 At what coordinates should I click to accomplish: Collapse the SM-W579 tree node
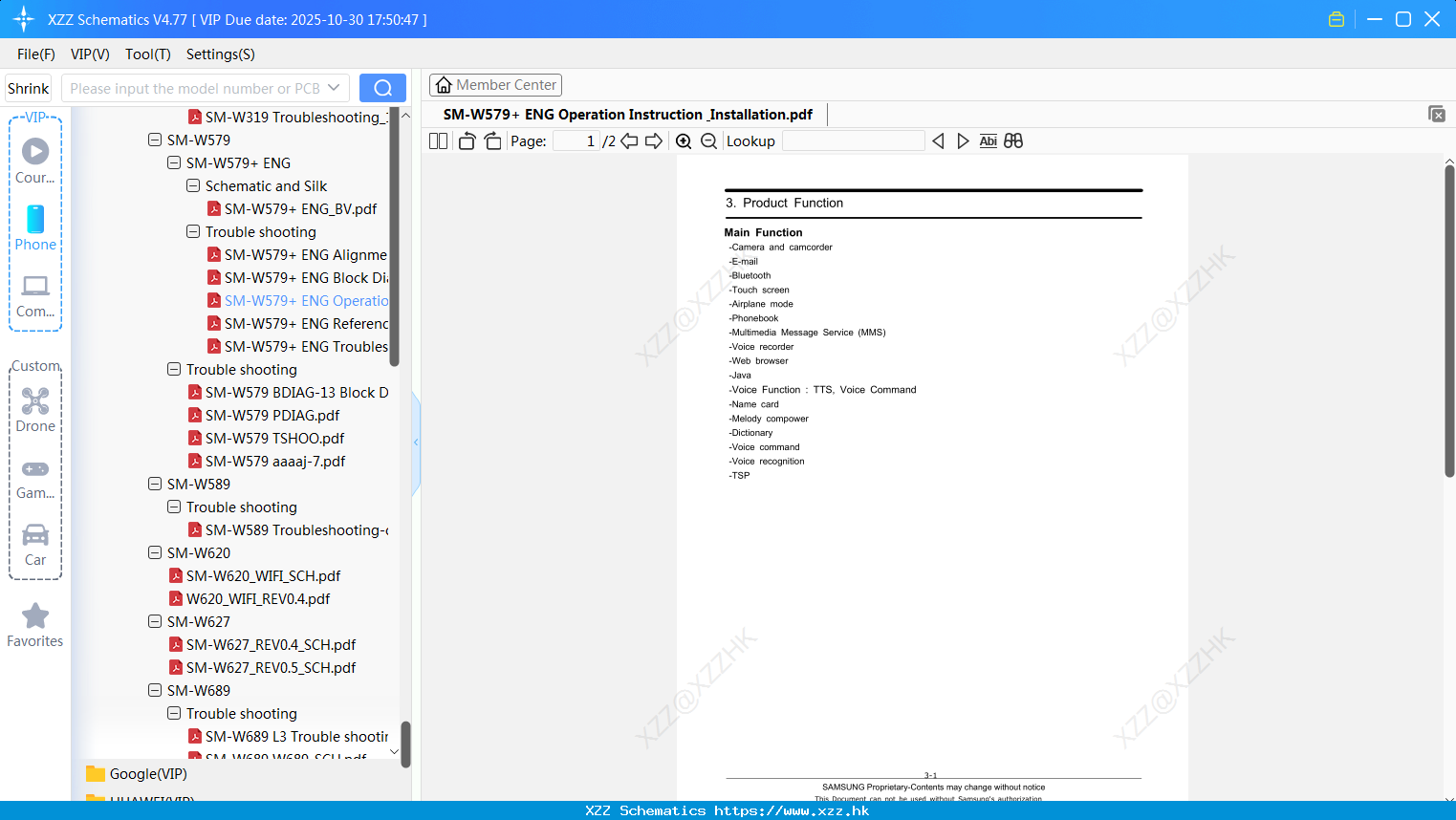coord(155,140)
